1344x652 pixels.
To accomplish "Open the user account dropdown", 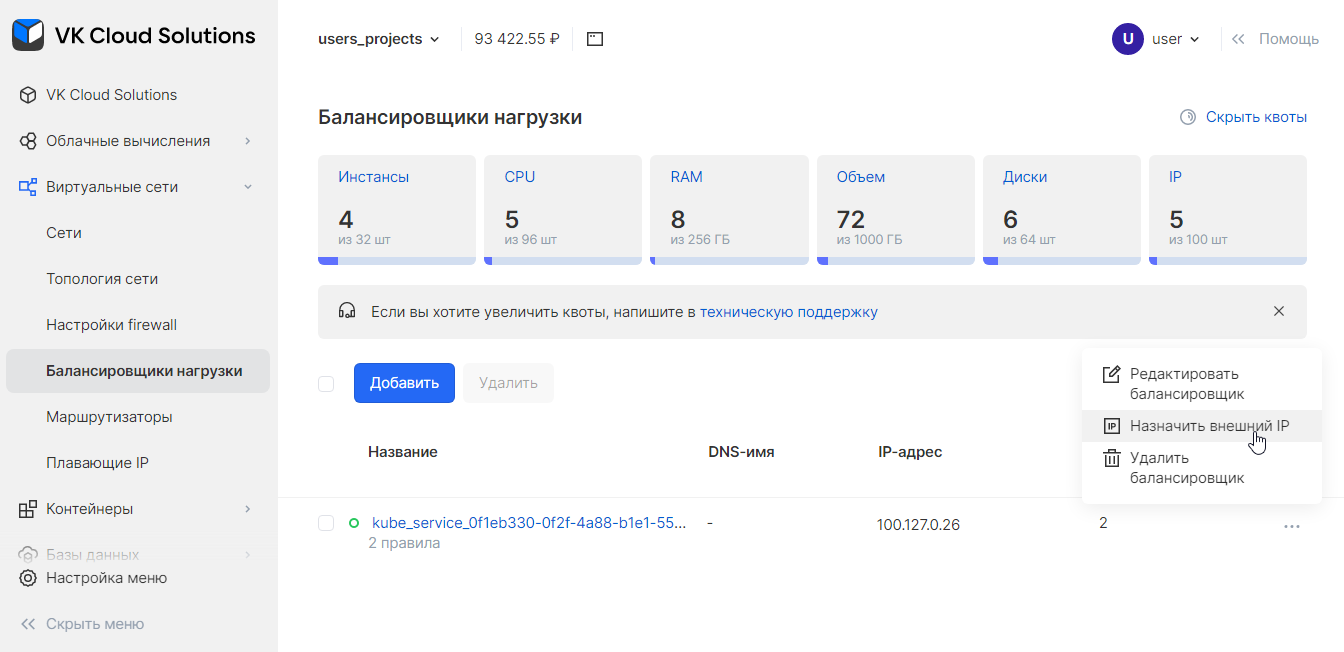I will pyautogui.click(x=1175, y=39).
